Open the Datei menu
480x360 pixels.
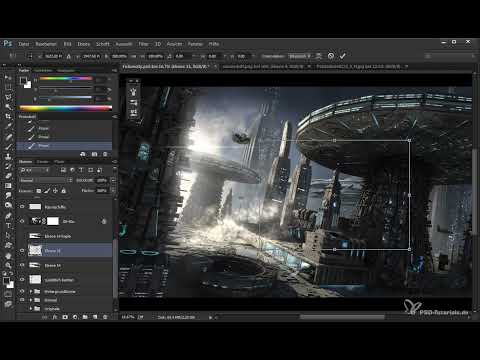(24, 44)
